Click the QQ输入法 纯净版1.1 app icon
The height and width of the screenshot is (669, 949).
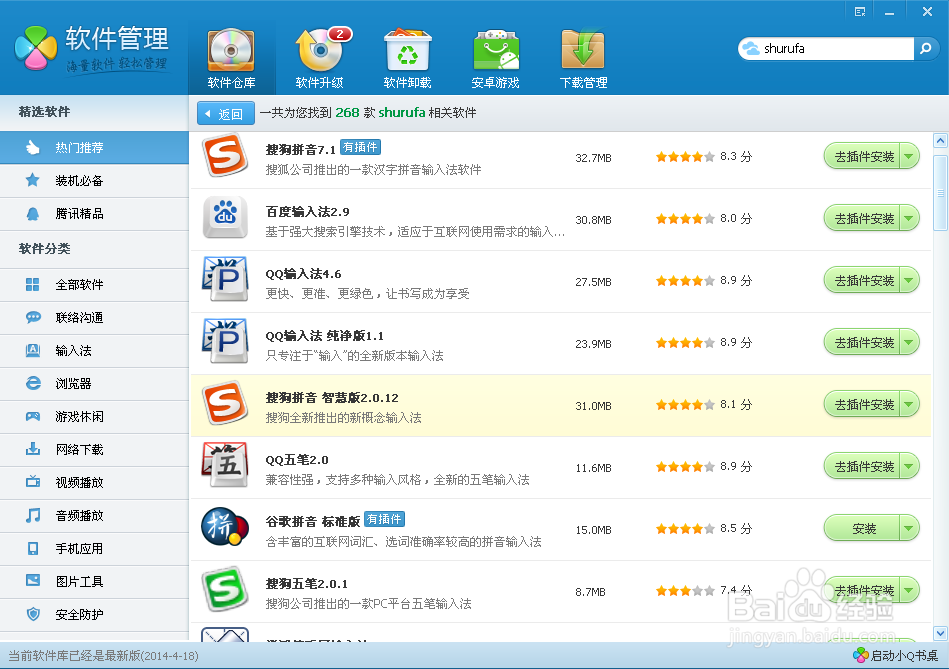pos(225,341)
